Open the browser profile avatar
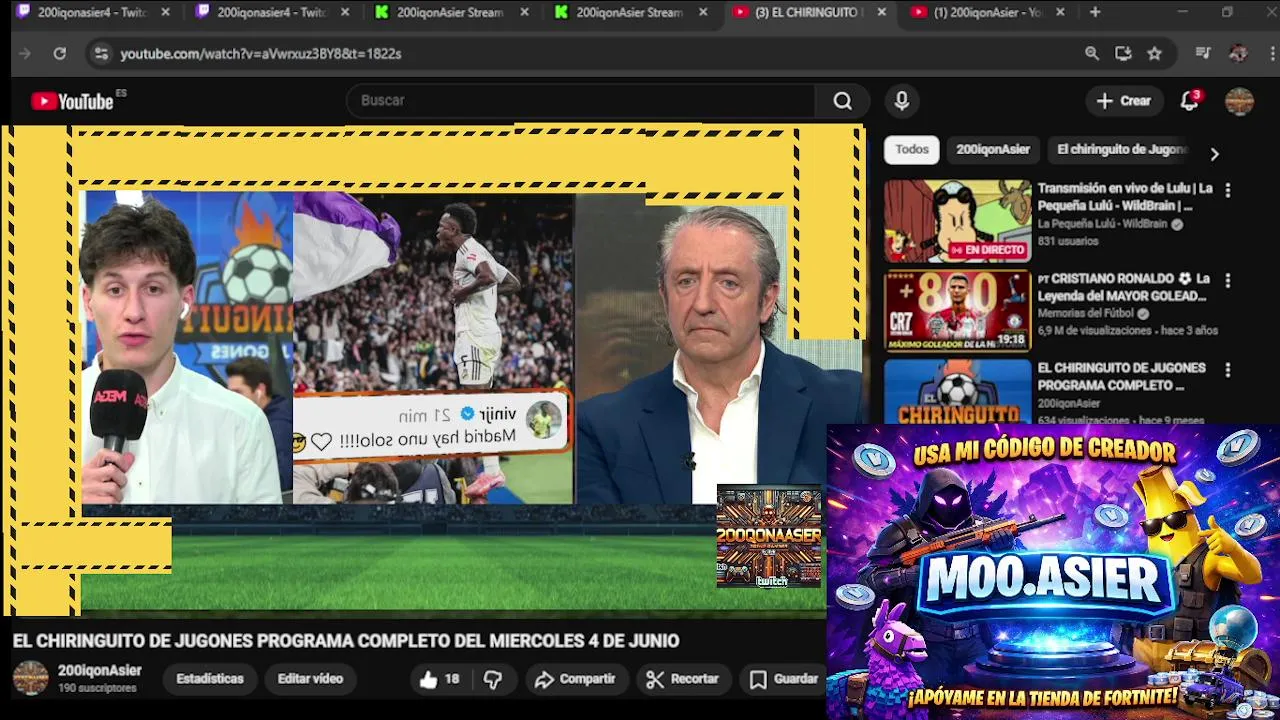This screenshot has height=720, width=1280. (1238, 54)
